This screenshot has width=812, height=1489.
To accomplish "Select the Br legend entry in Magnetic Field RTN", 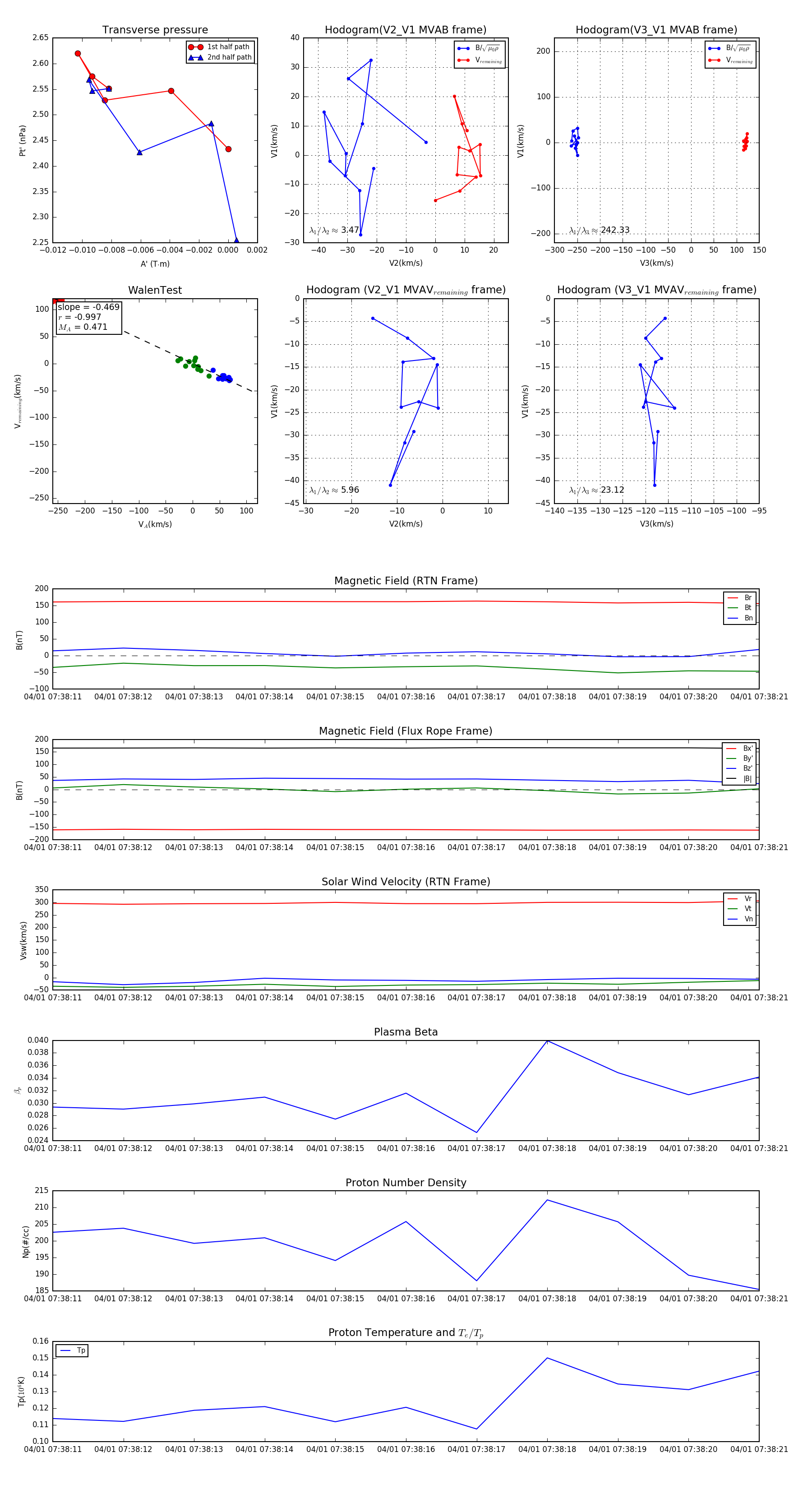I will [x=740, y=598].
